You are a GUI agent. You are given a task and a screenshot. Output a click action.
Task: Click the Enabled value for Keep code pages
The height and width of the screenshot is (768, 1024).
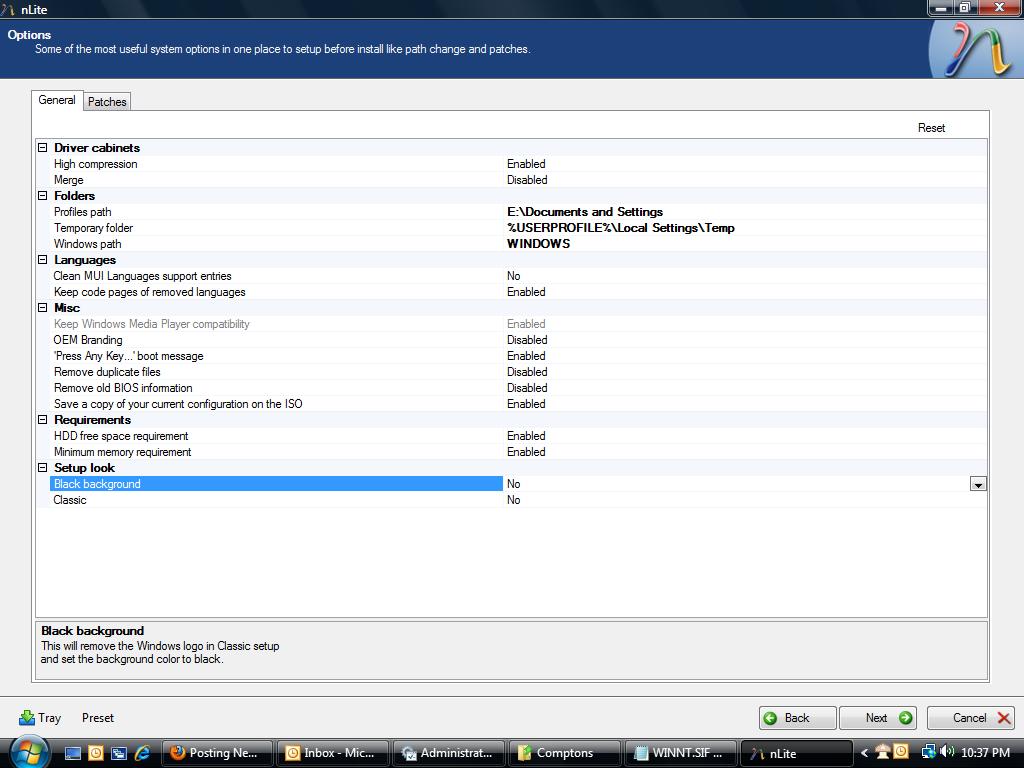tap(526, 292)
